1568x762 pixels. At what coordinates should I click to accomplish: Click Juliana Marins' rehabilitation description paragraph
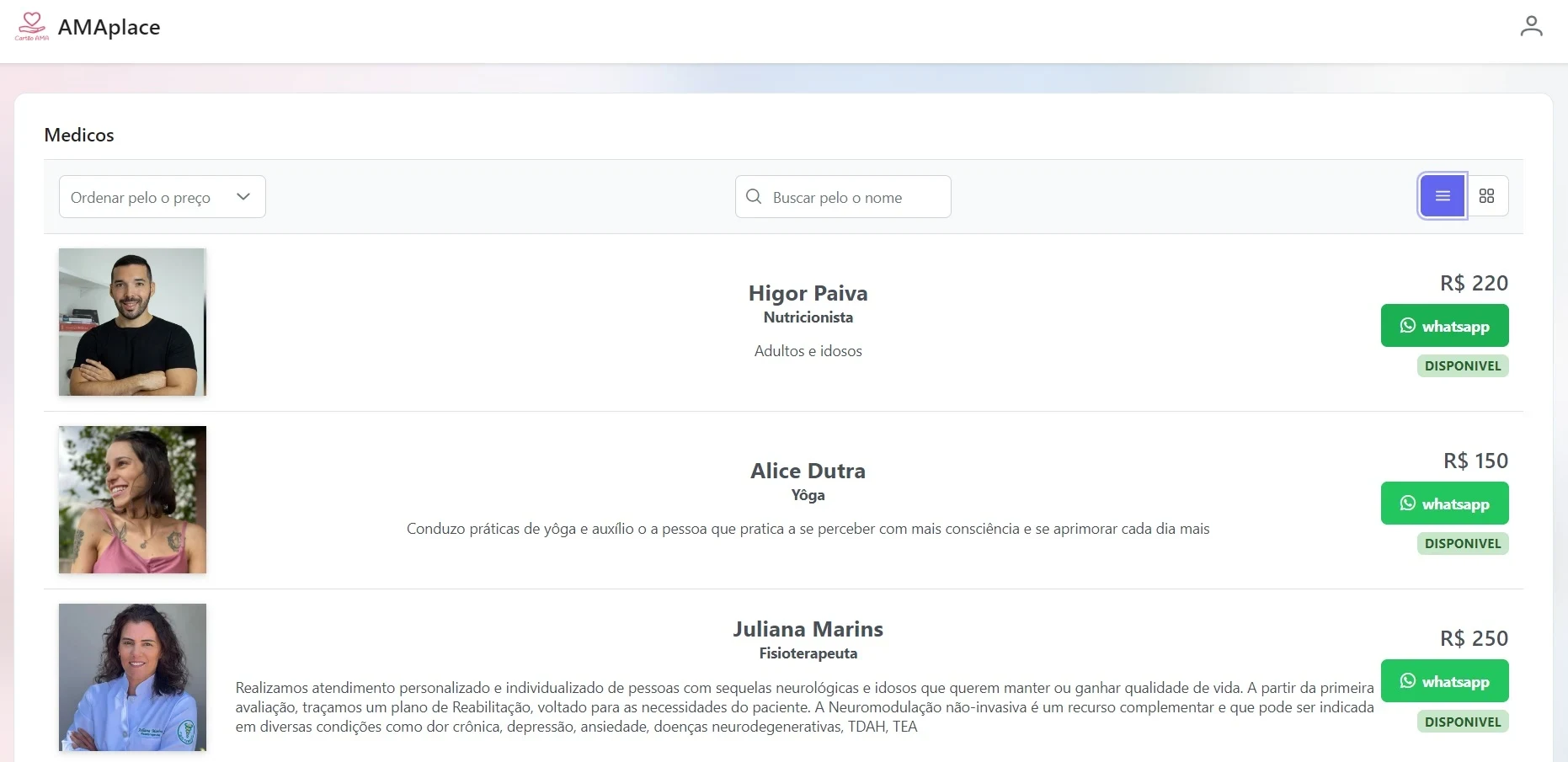804,707
